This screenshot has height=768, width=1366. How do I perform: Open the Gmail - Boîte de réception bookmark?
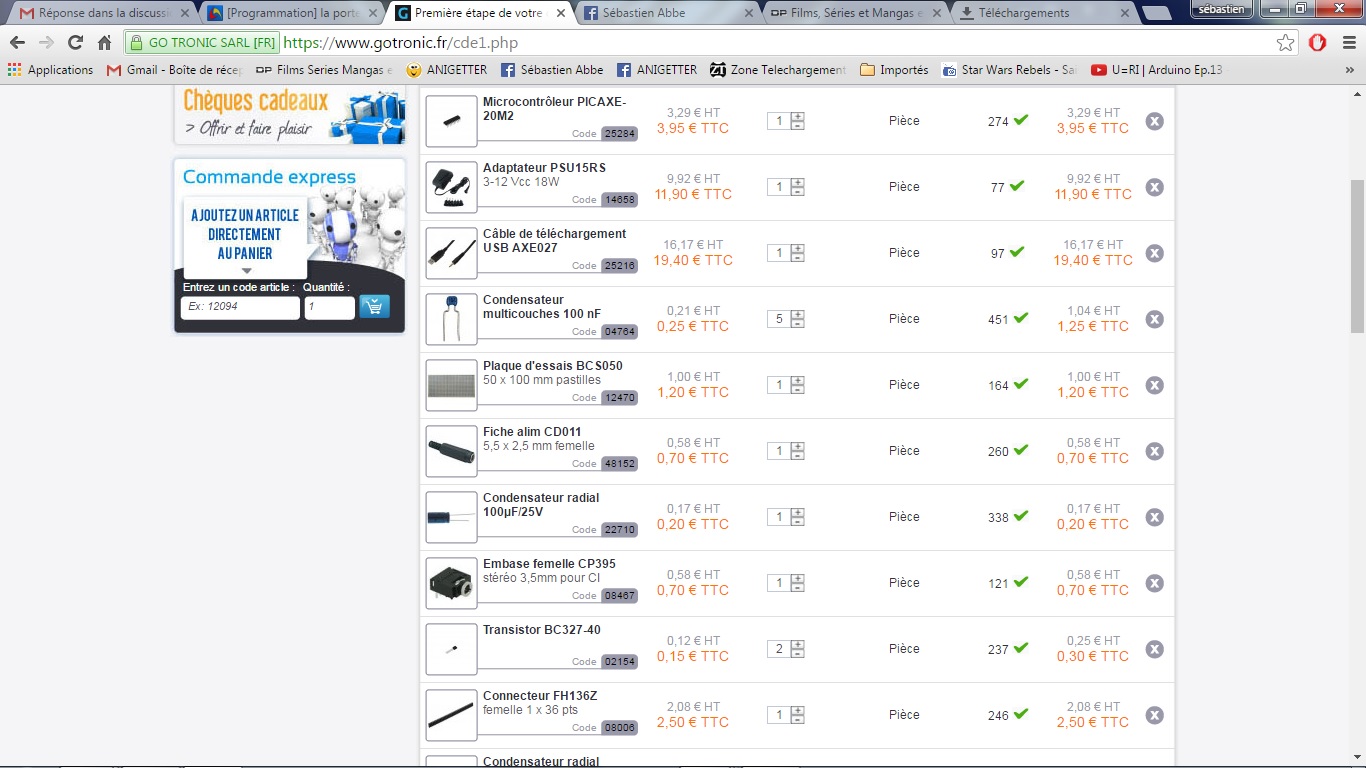click(174, 70)
